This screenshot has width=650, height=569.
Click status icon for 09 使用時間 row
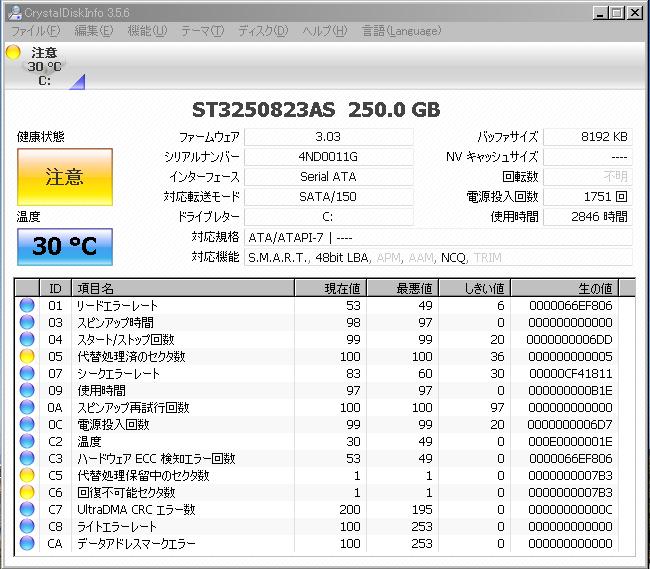point(27,390)
